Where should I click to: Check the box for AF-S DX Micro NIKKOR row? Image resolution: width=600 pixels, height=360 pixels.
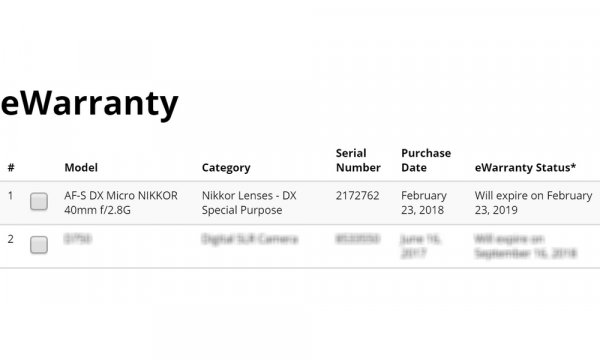point(39,201)
